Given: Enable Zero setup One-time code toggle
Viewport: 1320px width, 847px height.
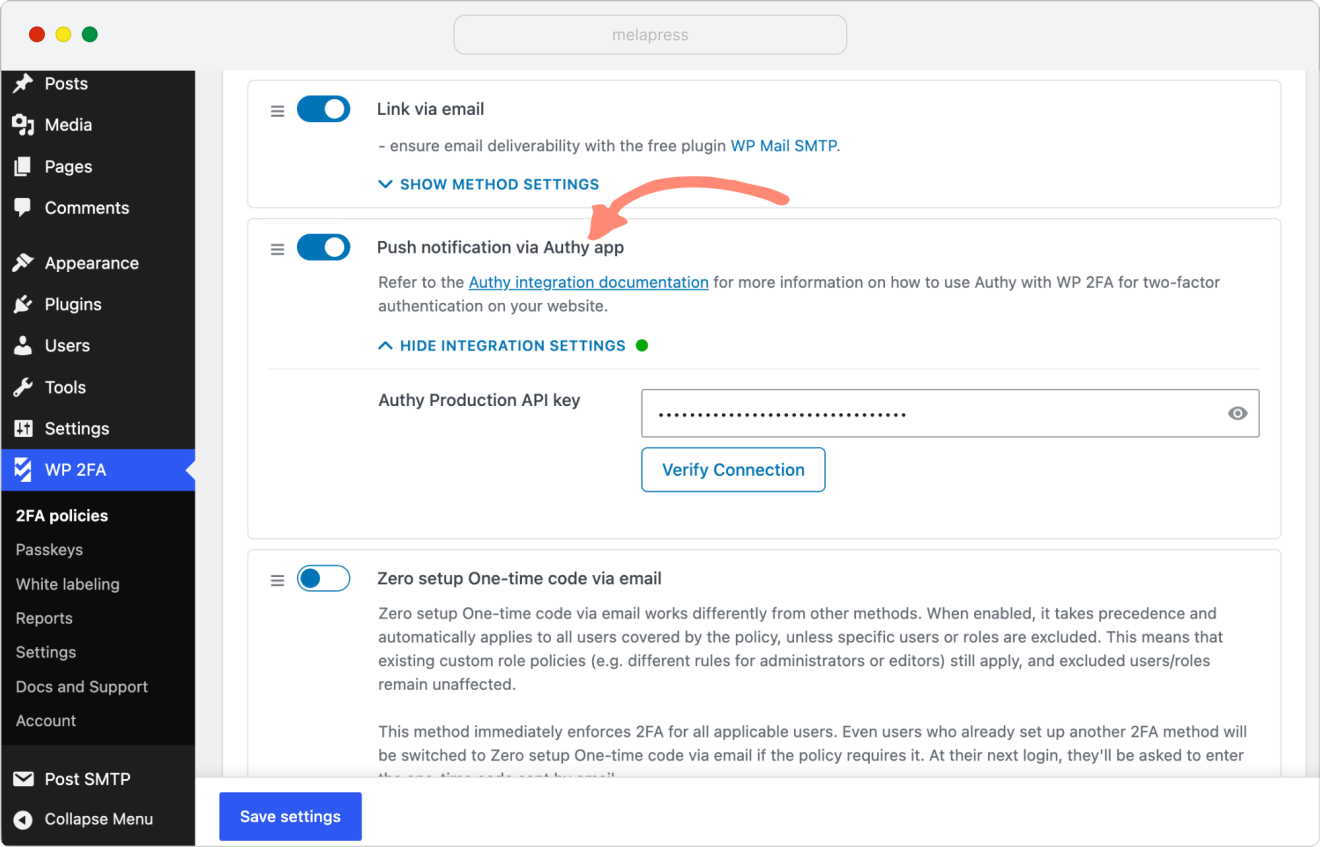Looking at the screenshot, I should tap(323, 578).
